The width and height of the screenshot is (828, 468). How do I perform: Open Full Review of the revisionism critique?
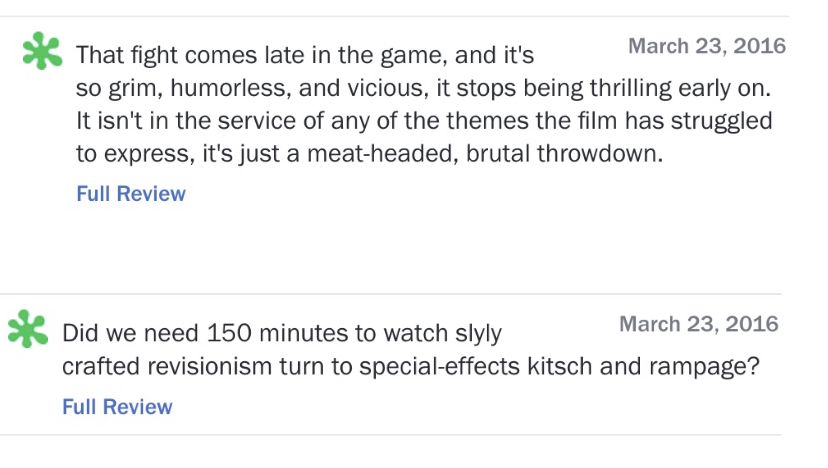[x=117, y=407]
